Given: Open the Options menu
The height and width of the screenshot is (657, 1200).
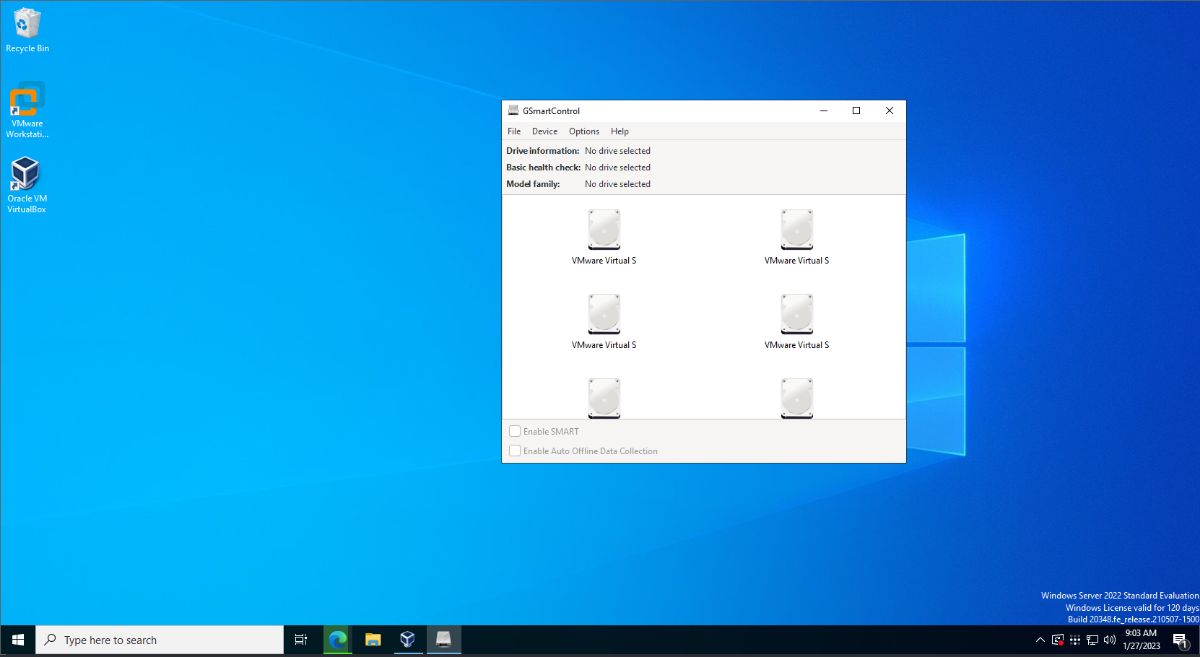Looking at the screenshot, I should tap(583, 131).
